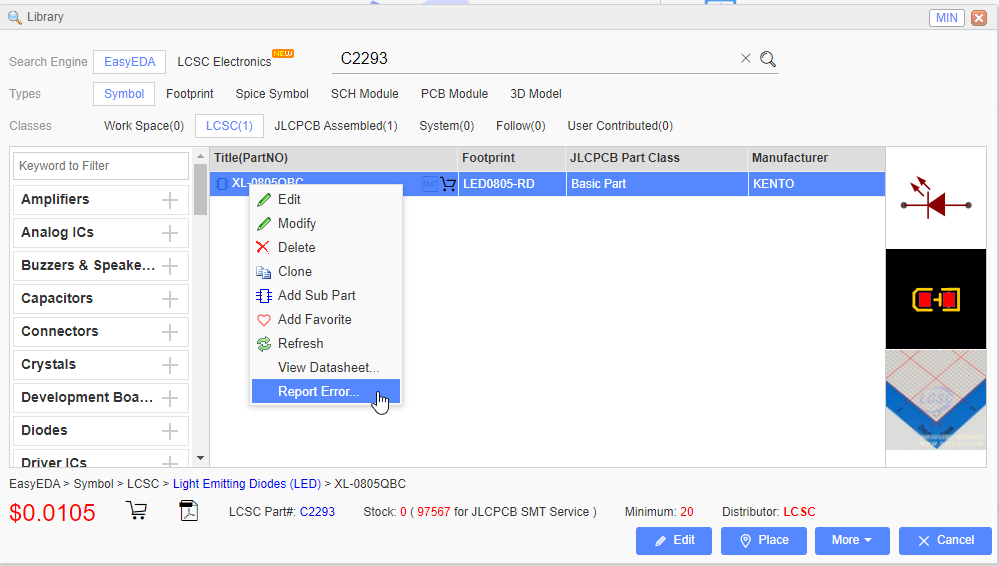Expand the Capacitors category
Screen dimensions: 999x566
(x=169, y=299)
